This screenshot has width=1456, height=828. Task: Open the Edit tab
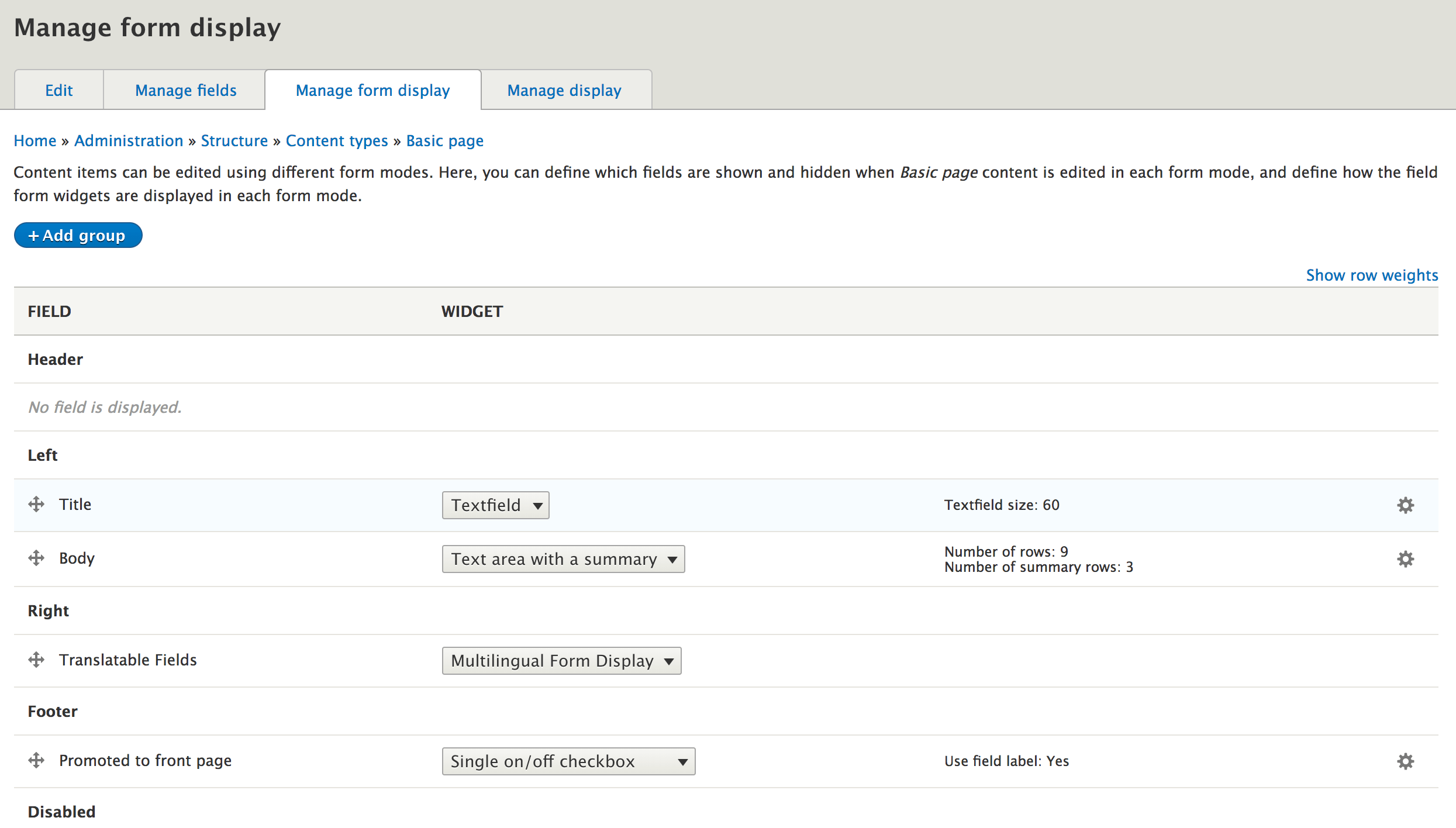[x=59, y=90]
